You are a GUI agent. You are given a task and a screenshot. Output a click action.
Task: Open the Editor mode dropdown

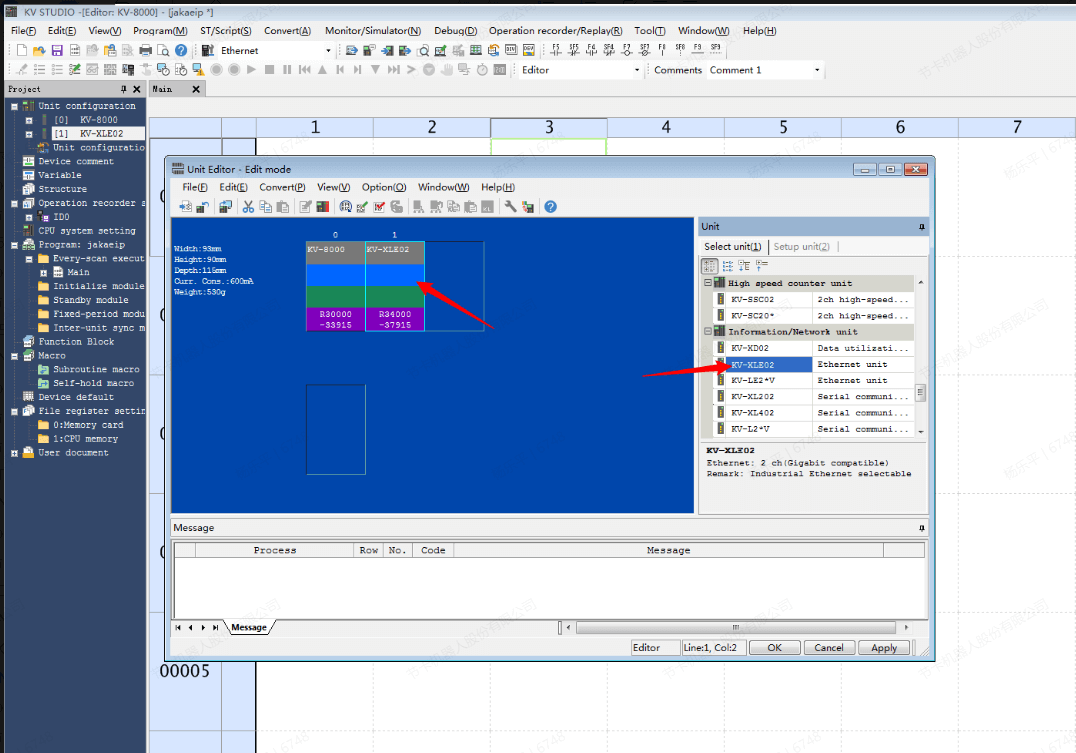(x=636, y=70)
